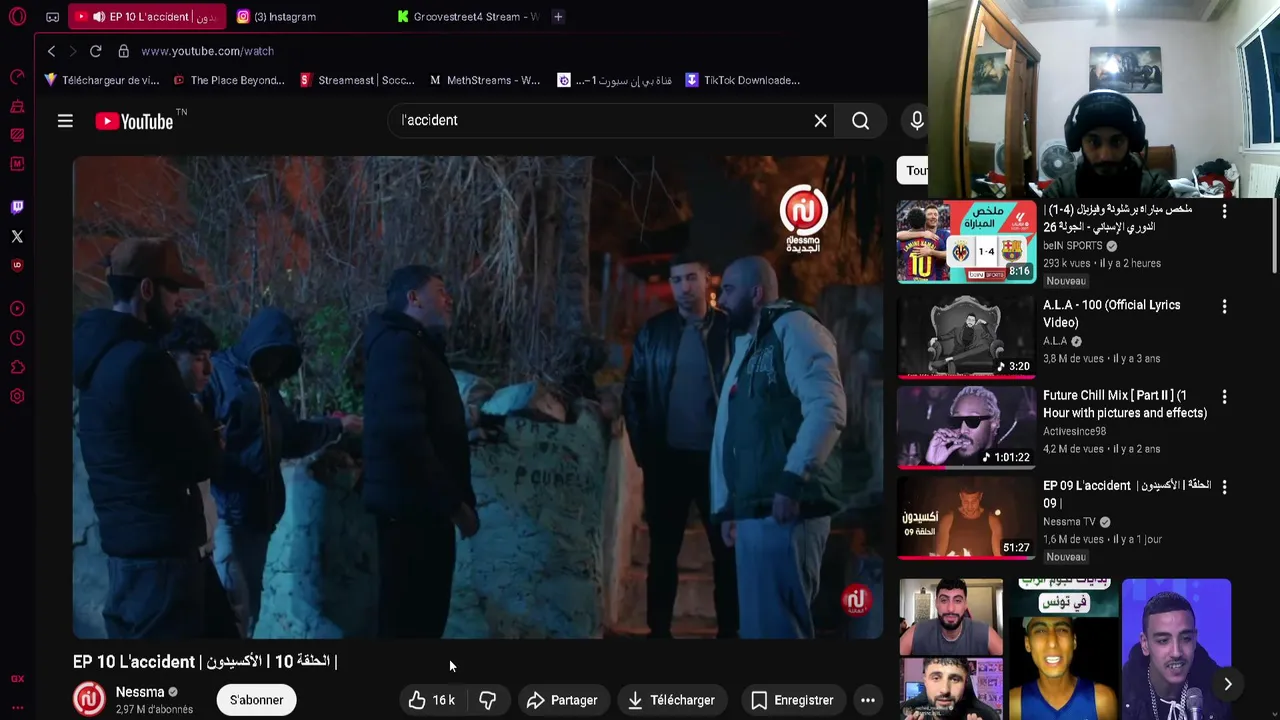
Task: Open Nessma channel avatar
Action: click(89, 699)
